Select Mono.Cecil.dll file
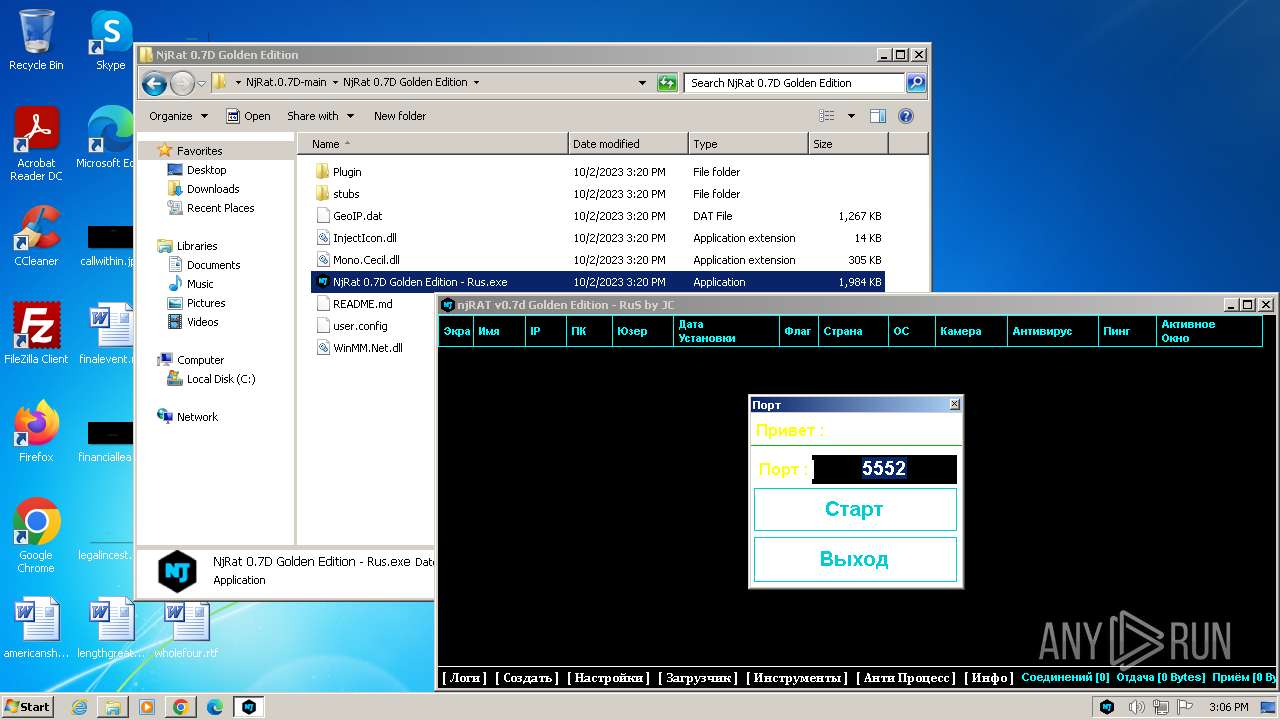This screenshot has height=720, width=1280. pyautogui.click(x=366, y=260)
